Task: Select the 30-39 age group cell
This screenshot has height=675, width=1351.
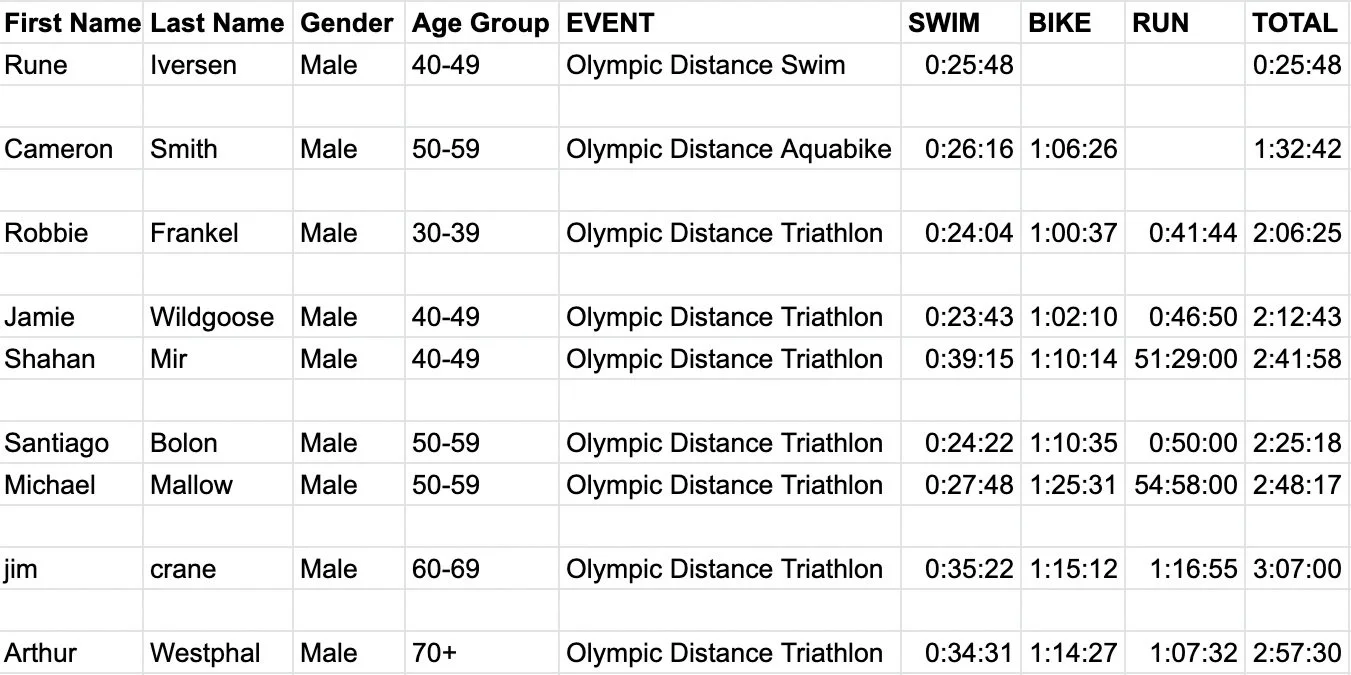Action: (x=445, y=234)
